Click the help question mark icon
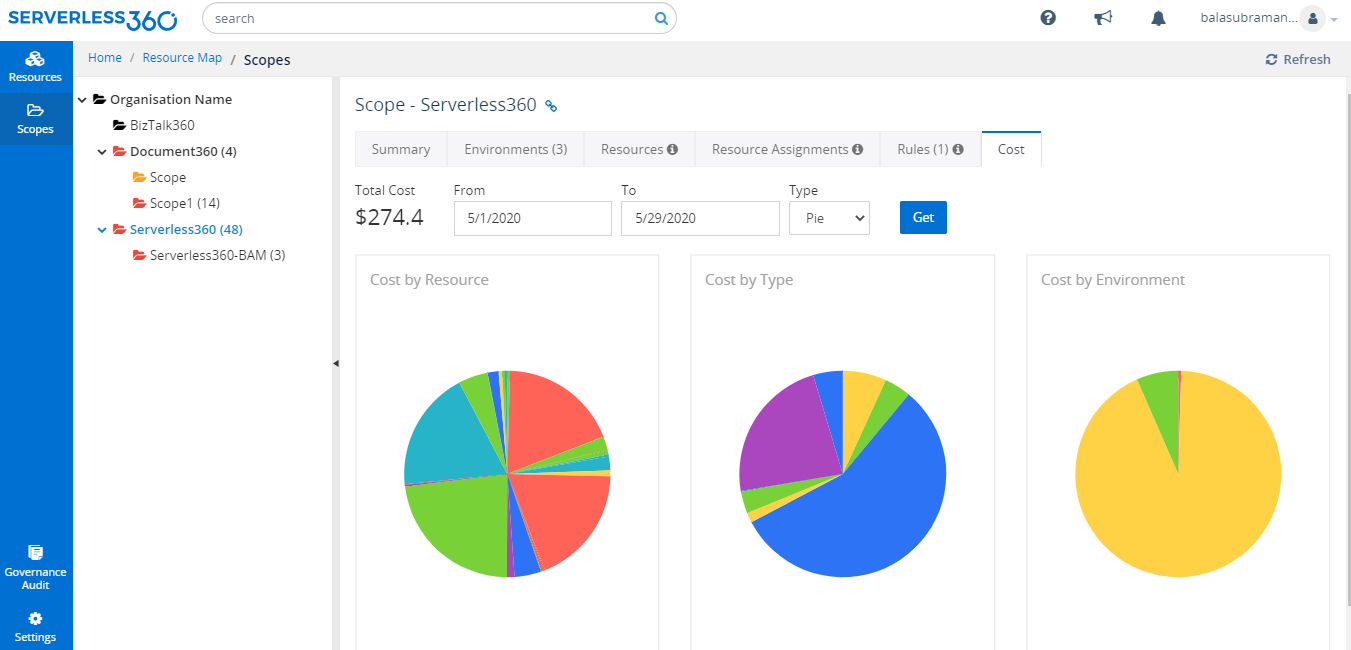Screen dimensions: 1351x650 1048,18
